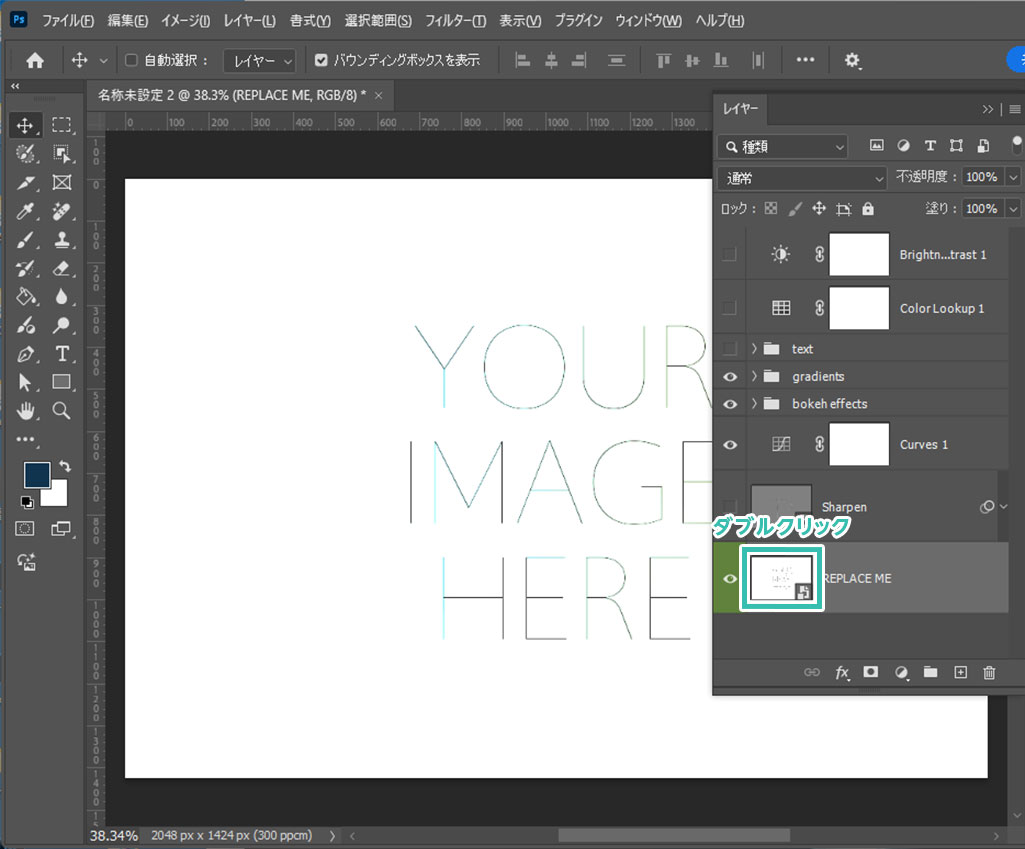The width and height of the screenshot is (1025, 849).
Task: Pick the foreground color swatch
Action: (x=37, y=475)
